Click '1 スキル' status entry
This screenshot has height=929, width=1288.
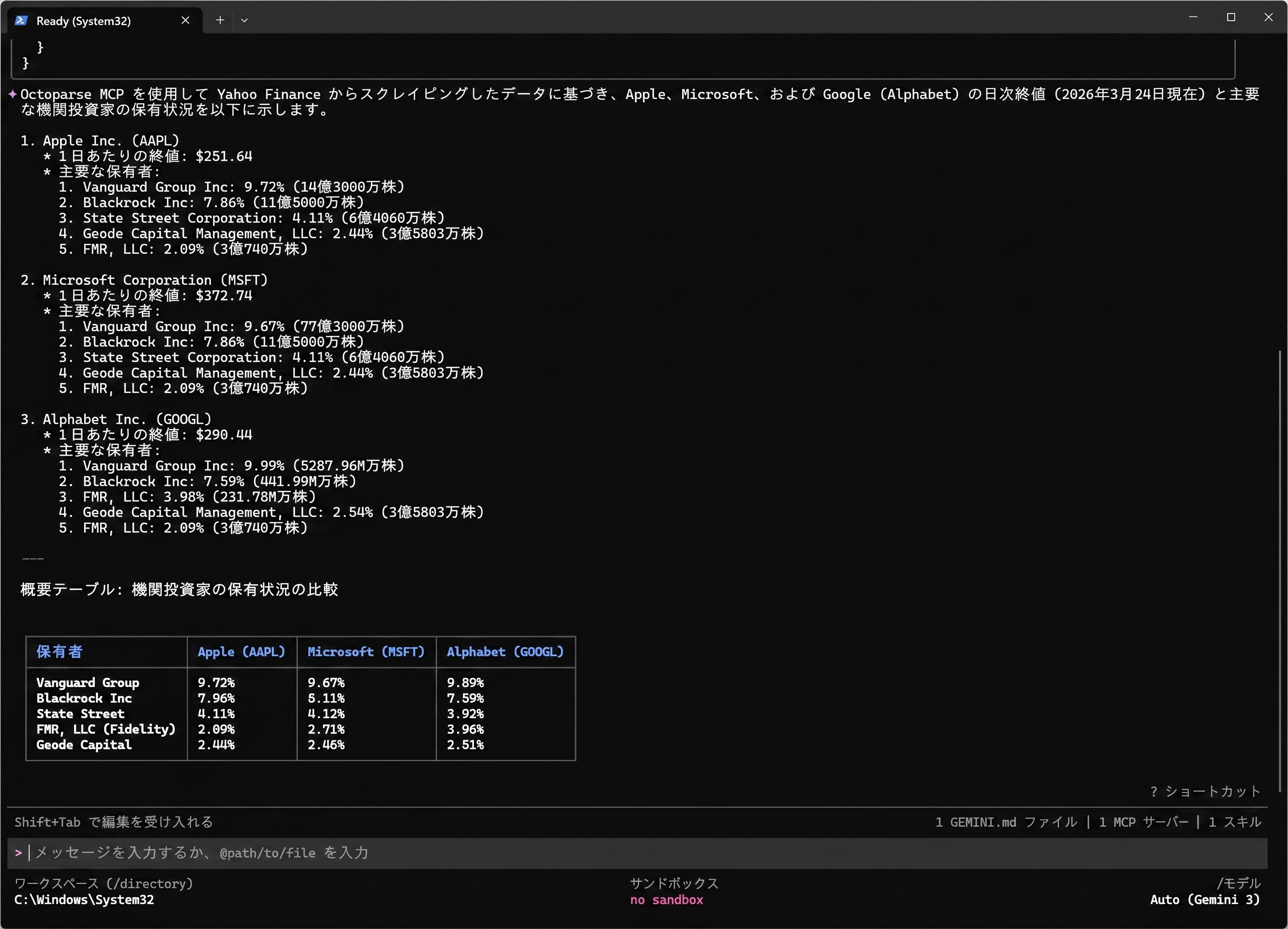click(x=1235, y=821)
